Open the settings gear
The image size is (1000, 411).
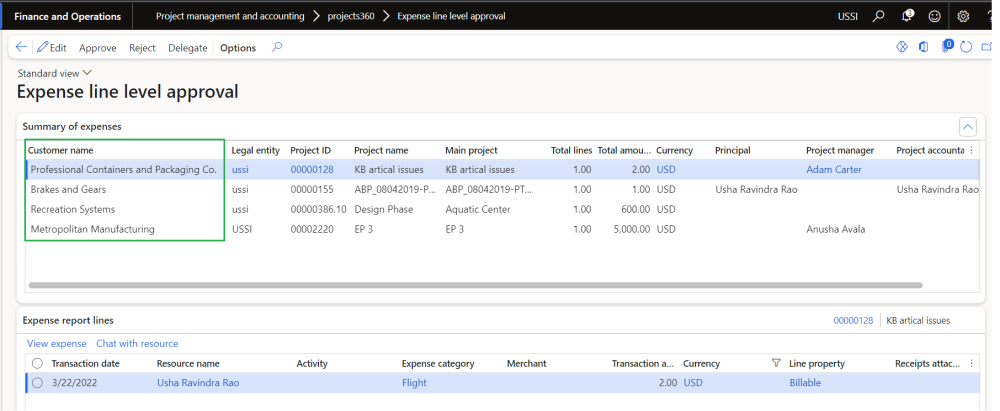click(x=963, y=16)
